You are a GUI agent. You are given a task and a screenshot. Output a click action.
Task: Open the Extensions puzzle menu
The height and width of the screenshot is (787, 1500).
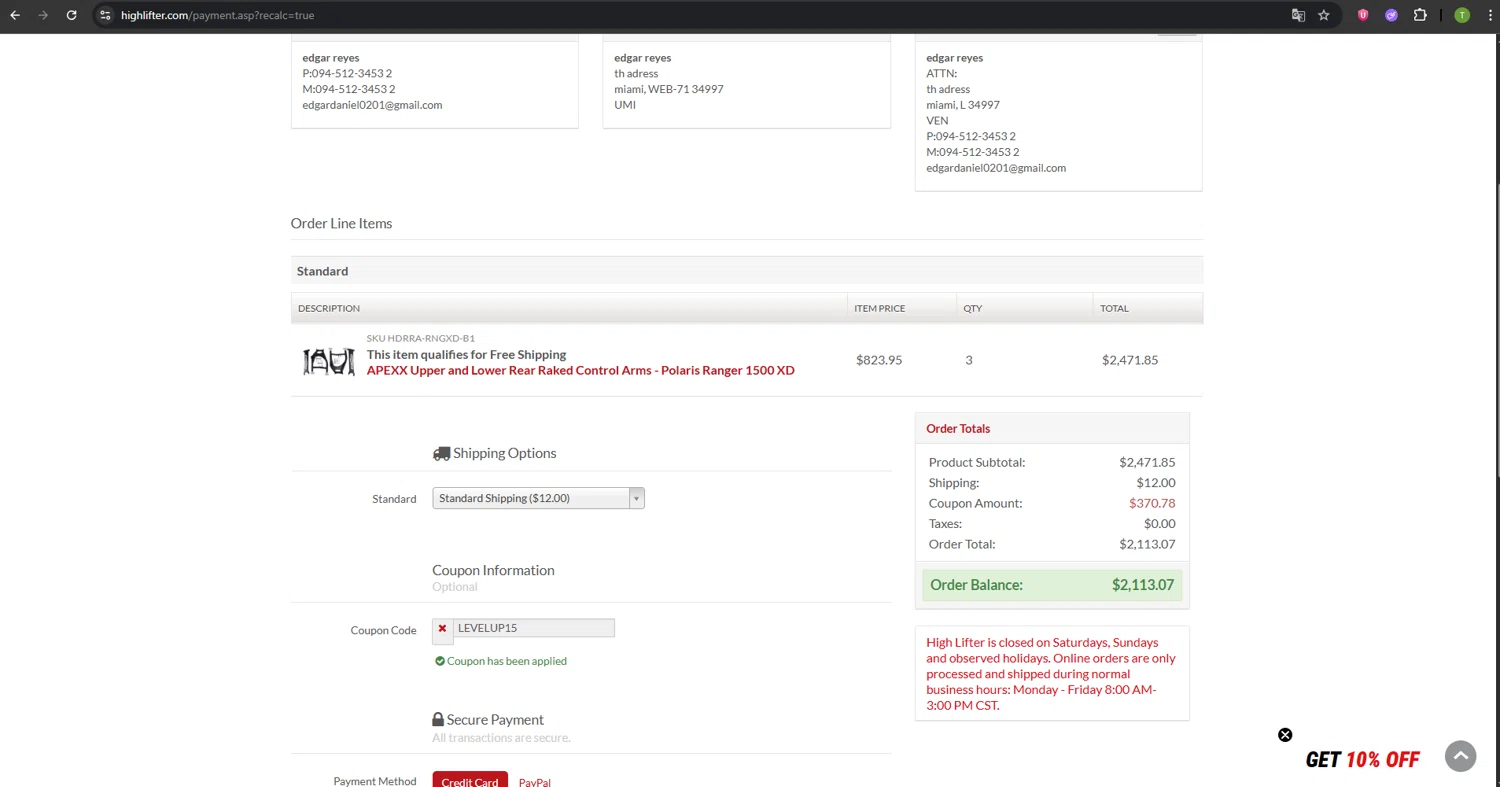pyautogui.click(x=1420, y=15)
